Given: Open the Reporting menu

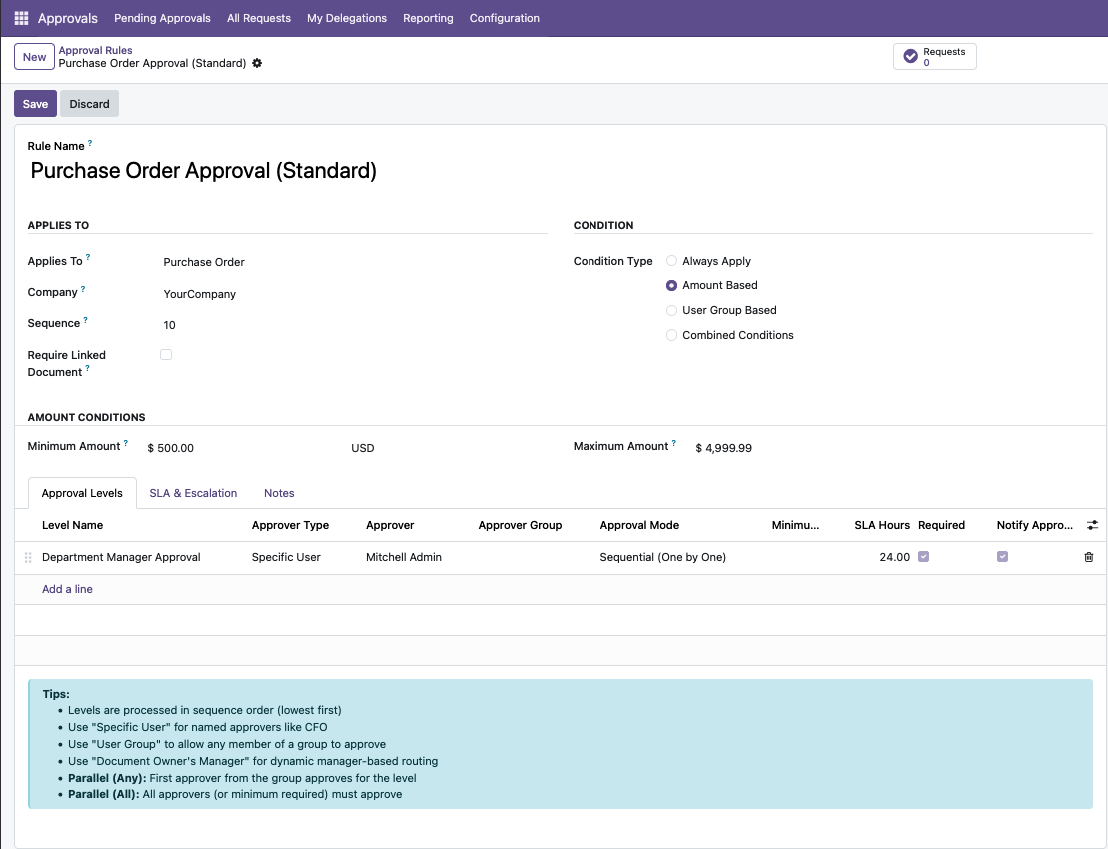Looking at the screenshot, I should pos(428,17).
